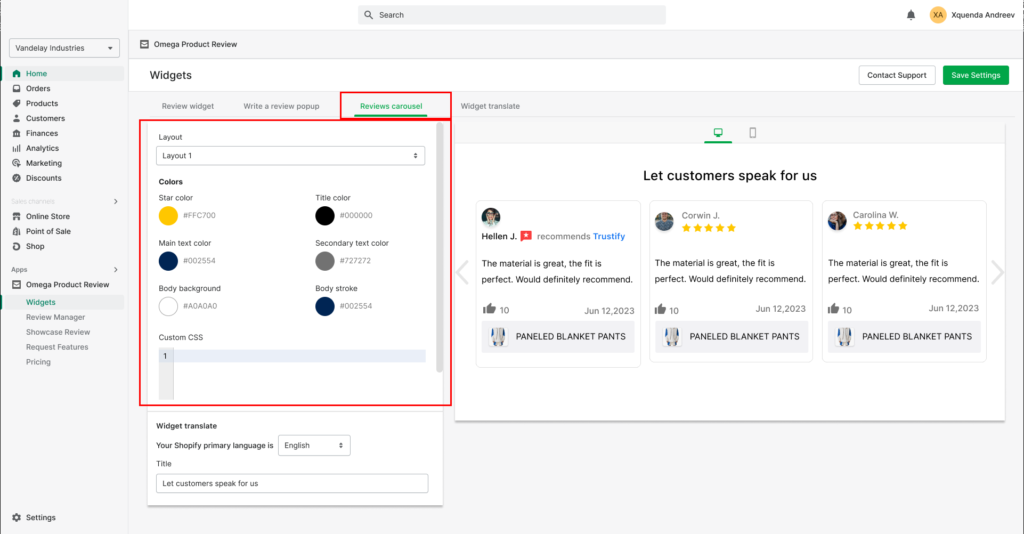Pick the Secondary text color swatch
Screen dimensions: 1024x534
tap(325, 260)
